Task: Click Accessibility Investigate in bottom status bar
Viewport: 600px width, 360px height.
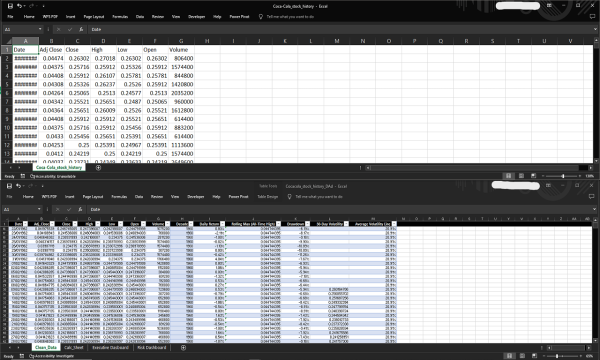Action: tap(52, 356)
